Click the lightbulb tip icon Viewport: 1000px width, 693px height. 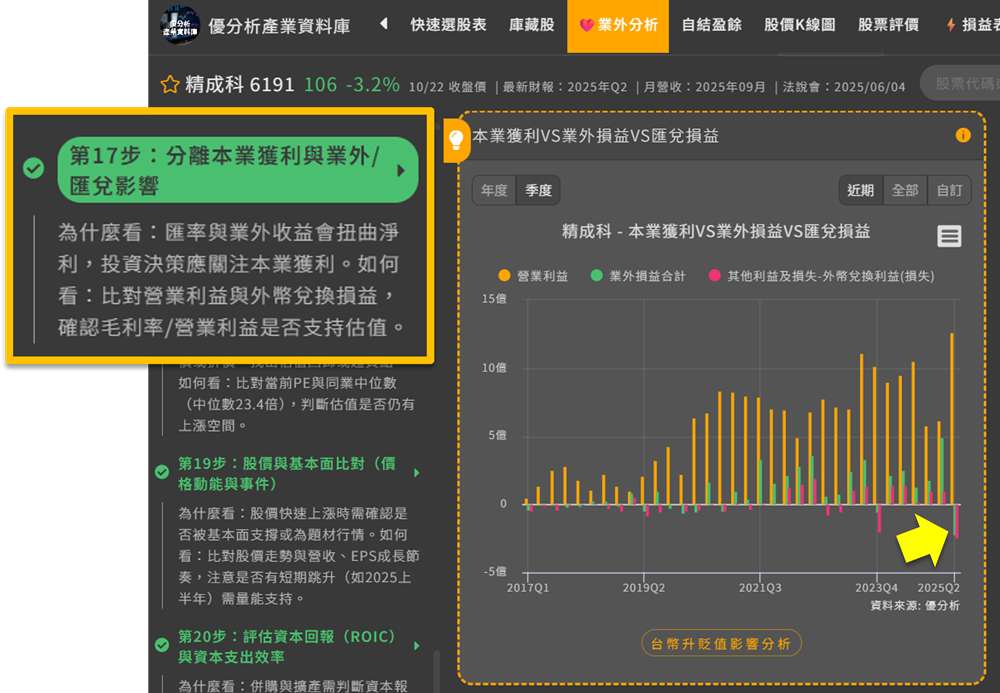[x=456, y=139]
